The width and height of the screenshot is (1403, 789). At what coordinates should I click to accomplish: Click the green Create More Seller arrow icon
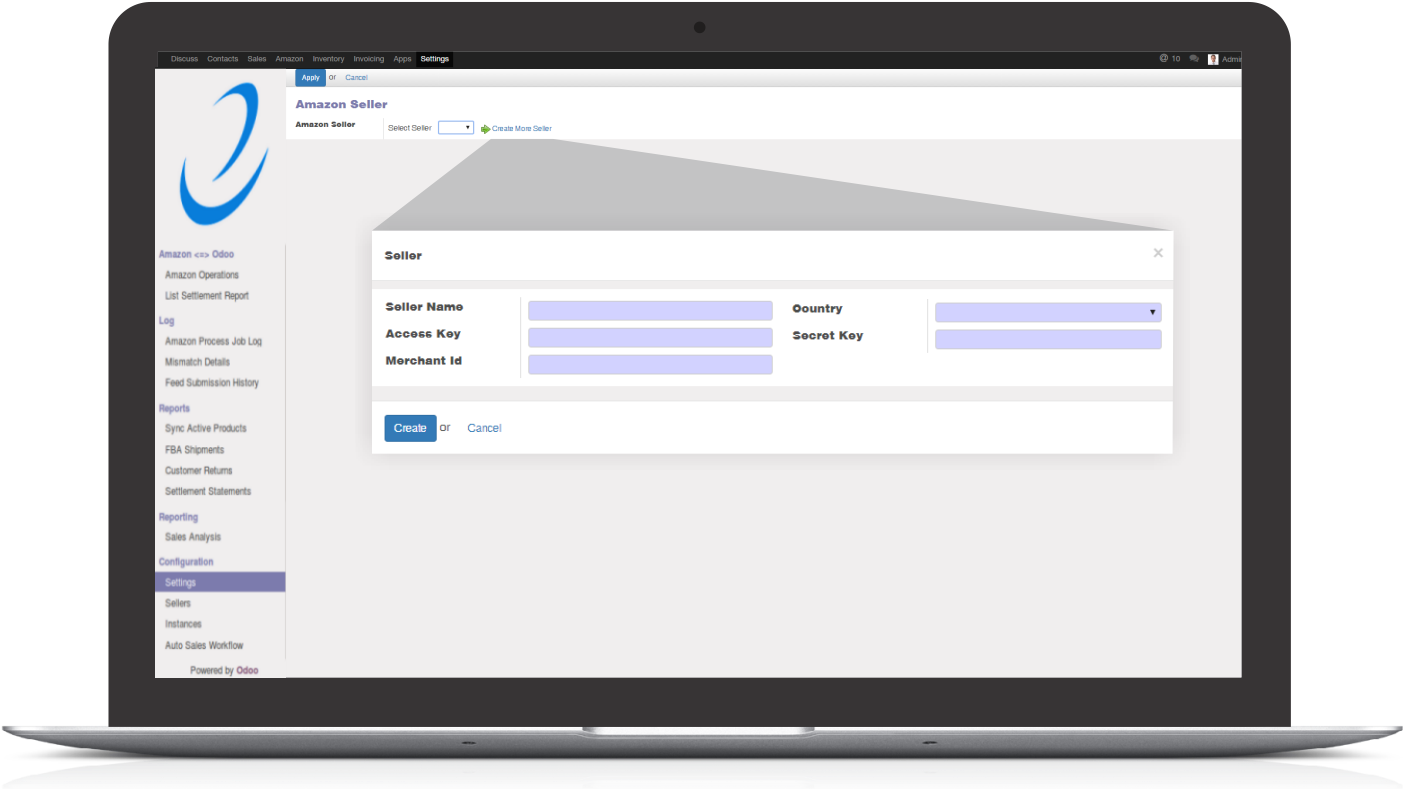tap(485, 128)
